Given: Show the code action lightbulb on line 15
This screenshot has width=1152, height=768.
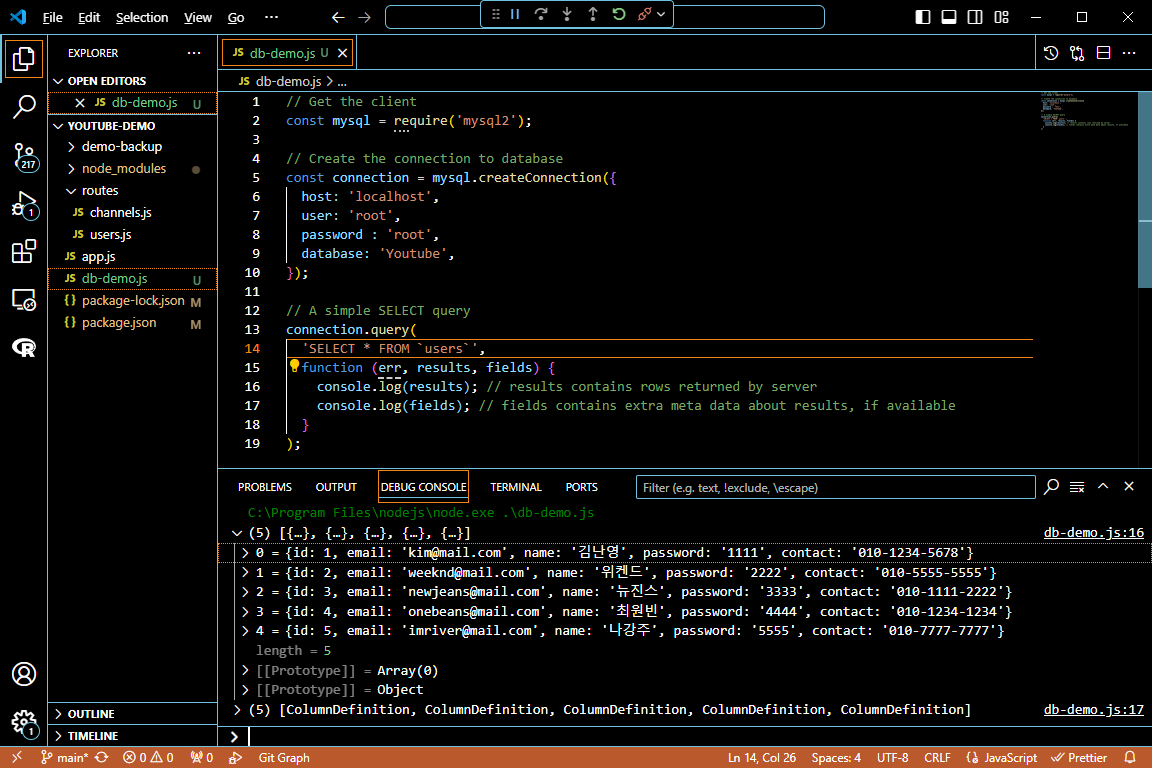Looking at the screenshot, I should point(294,366).
